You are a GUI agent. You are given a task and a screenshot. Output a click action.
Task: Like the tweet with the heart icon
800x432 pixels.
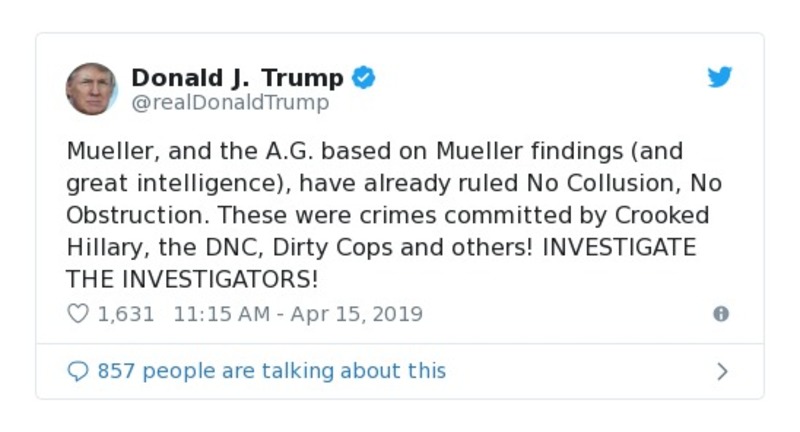coord(77,314)
